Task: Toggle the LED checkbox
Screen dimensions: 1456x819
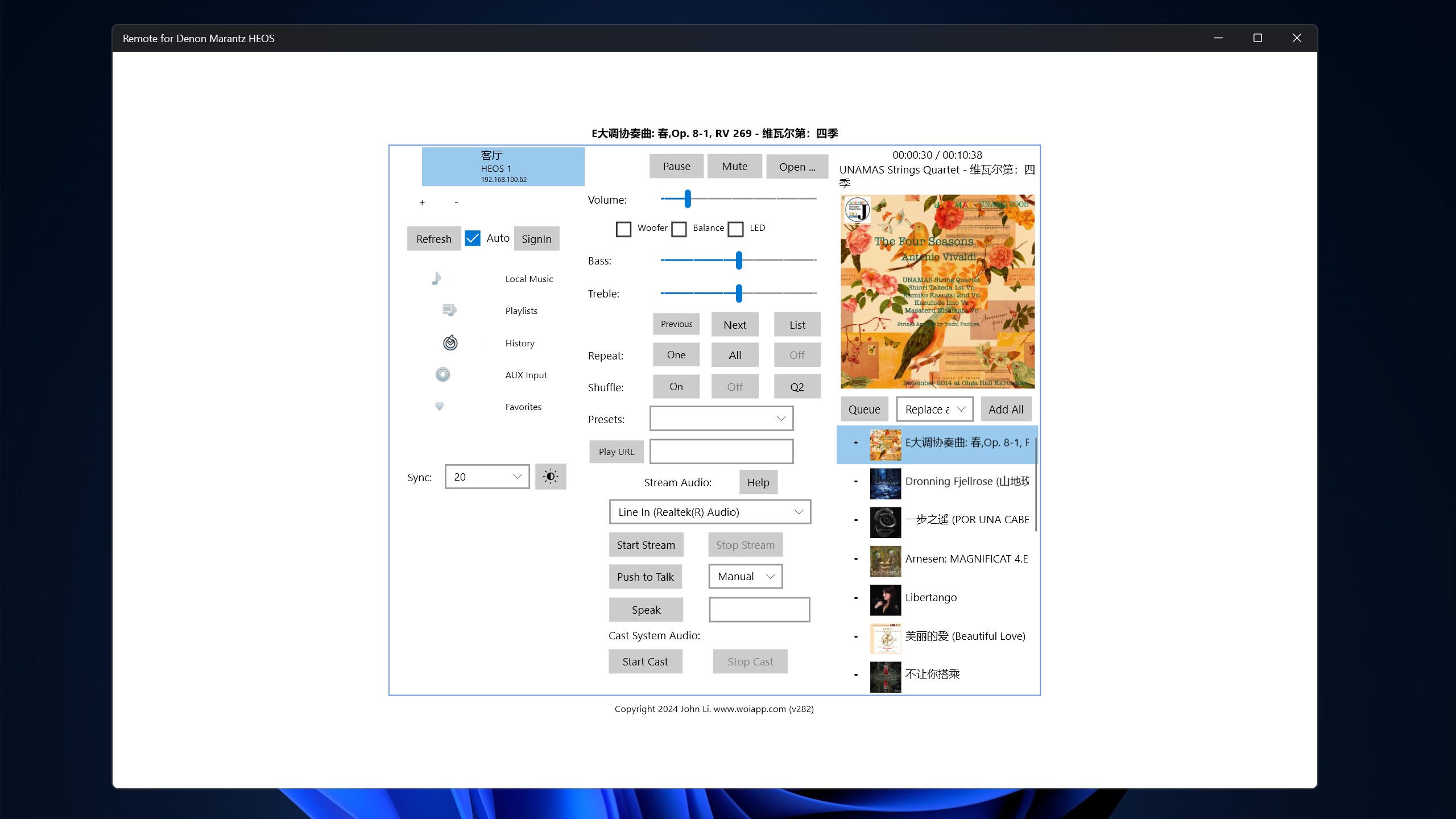Action: [735, 229]
